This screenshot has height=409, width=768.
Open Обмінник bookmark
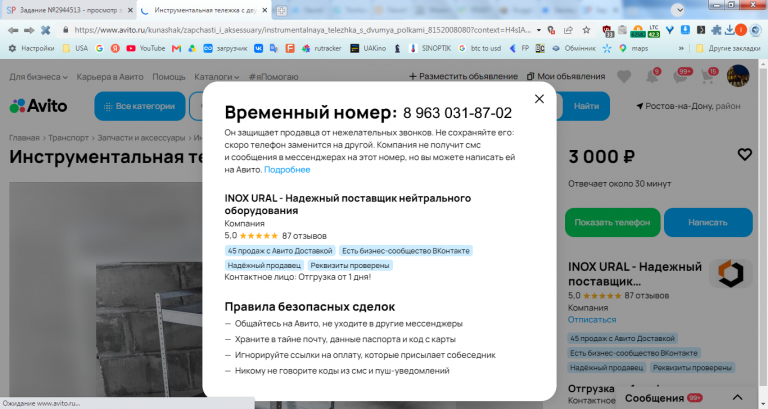pyautogui.click(x=574, y=48)
